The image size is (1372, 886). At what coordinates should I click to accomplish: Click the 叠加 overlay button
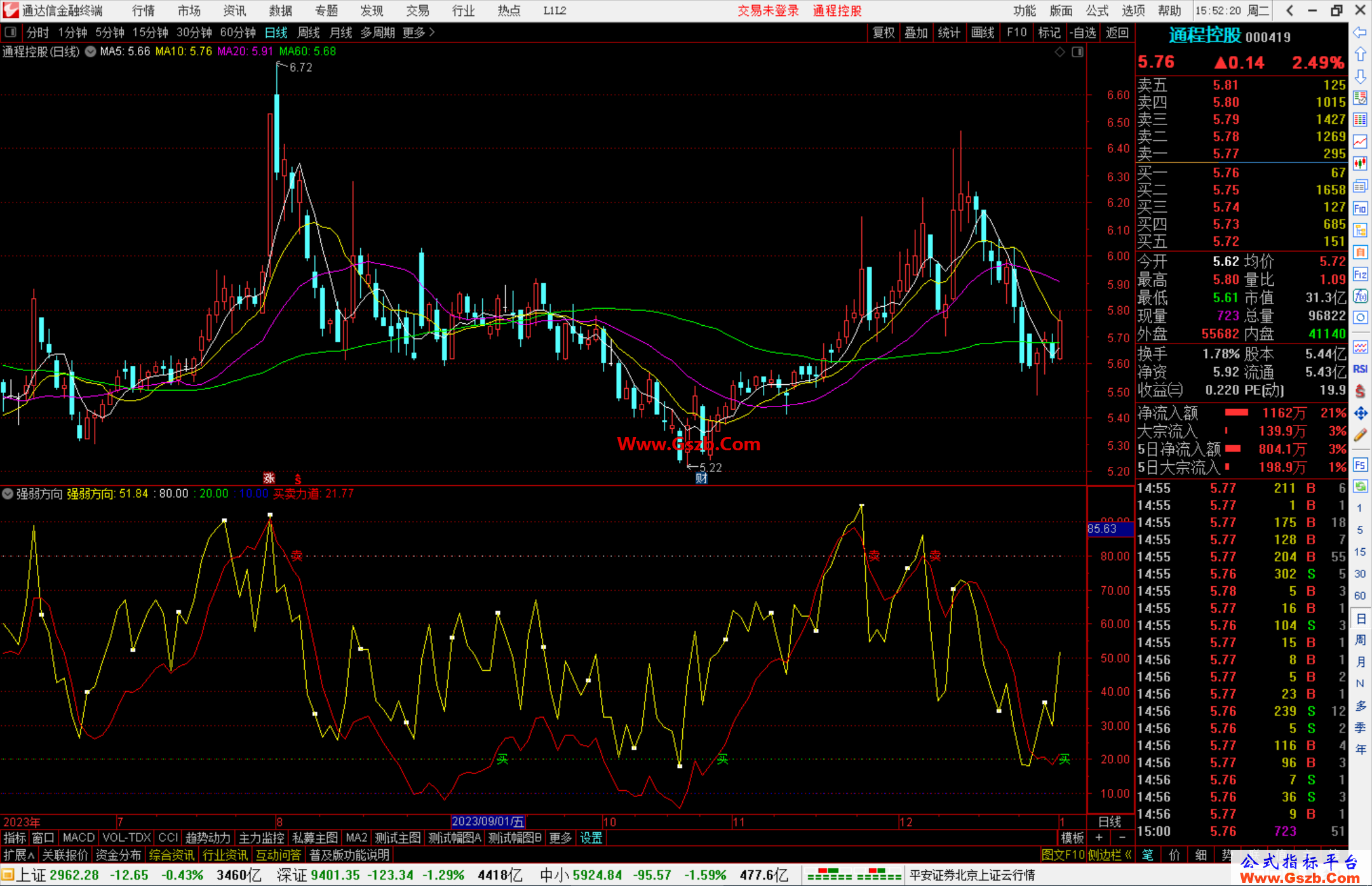[x=916, y=32]
